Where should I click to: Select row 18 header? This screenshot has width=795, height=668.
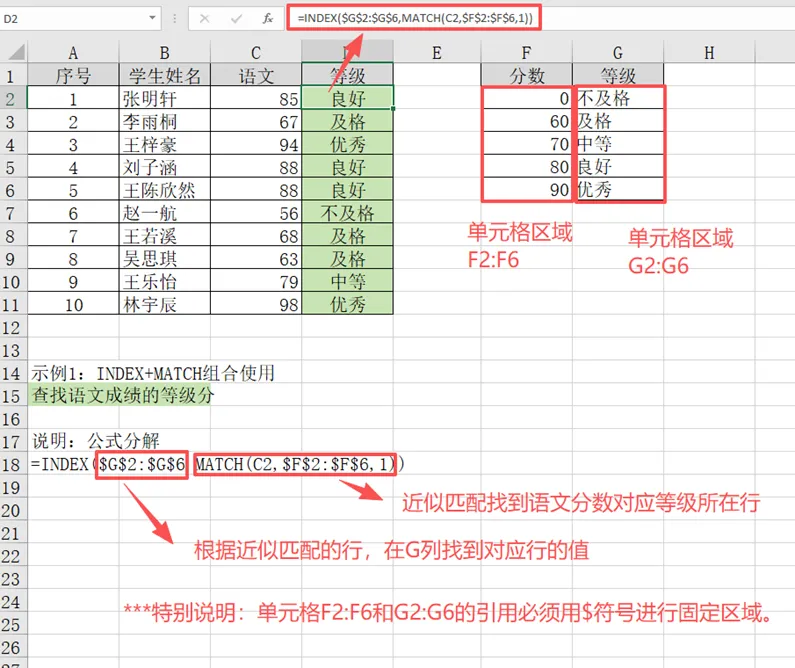[x=13, y=464]
